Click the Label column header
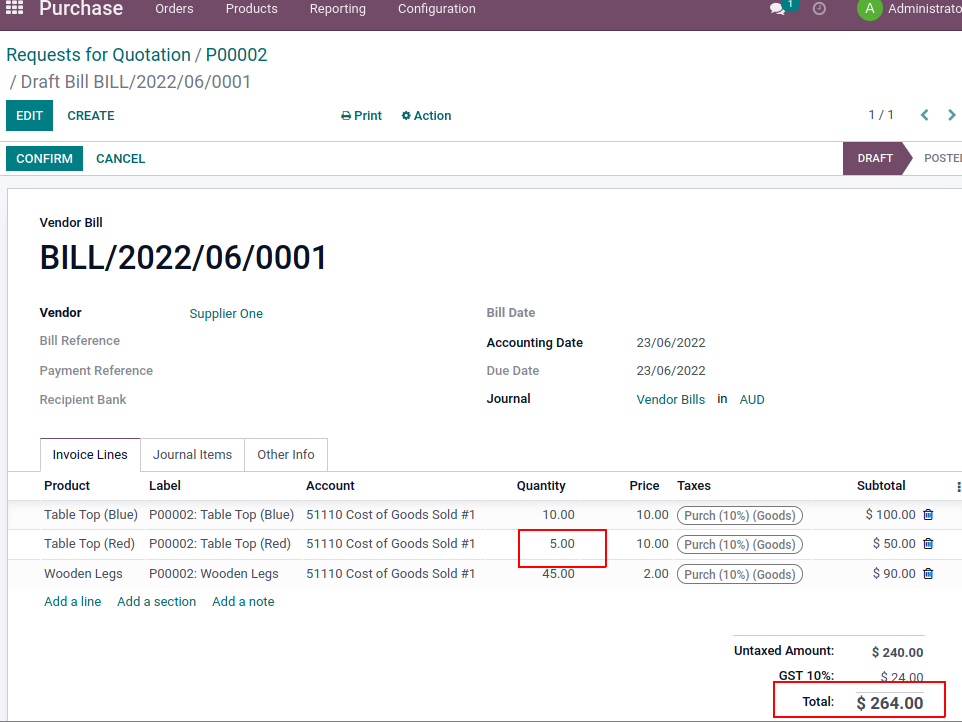 tap(164, 486)
